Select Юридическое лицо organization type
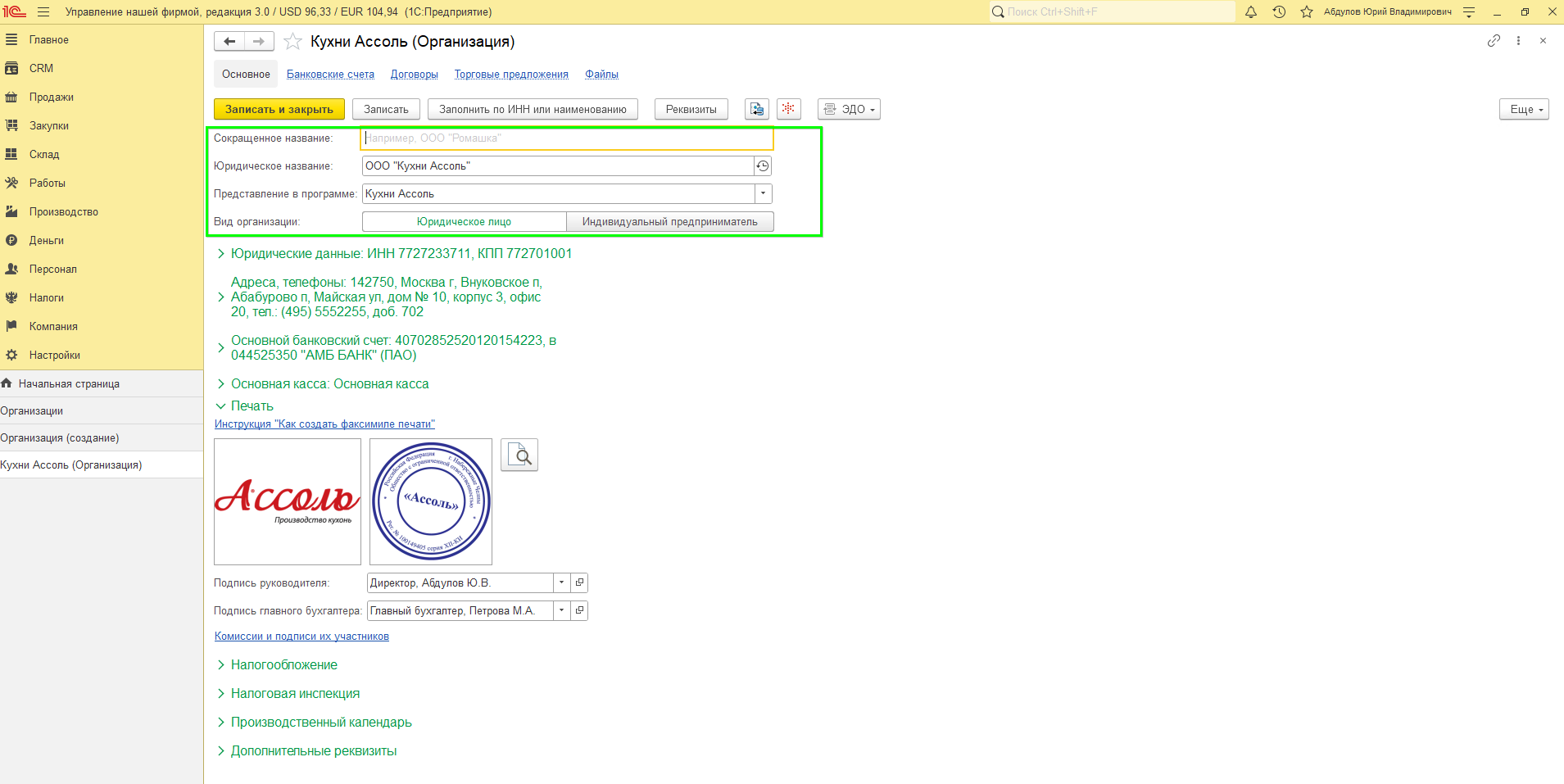The height and width of the screenshot is (784, 1564). 465,222
